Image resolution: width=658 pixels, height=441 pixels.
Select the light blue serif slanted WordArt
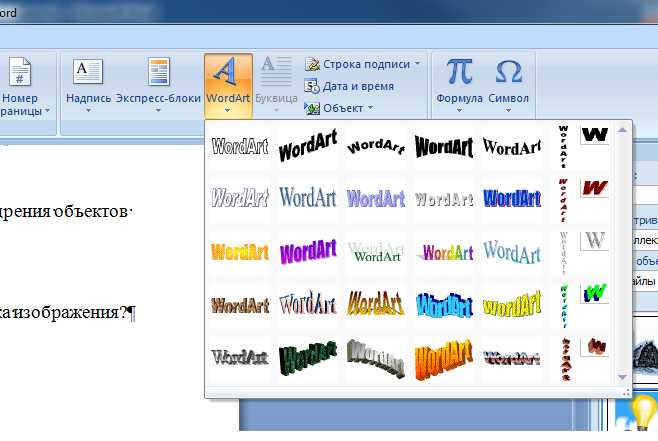click(512, 253)
